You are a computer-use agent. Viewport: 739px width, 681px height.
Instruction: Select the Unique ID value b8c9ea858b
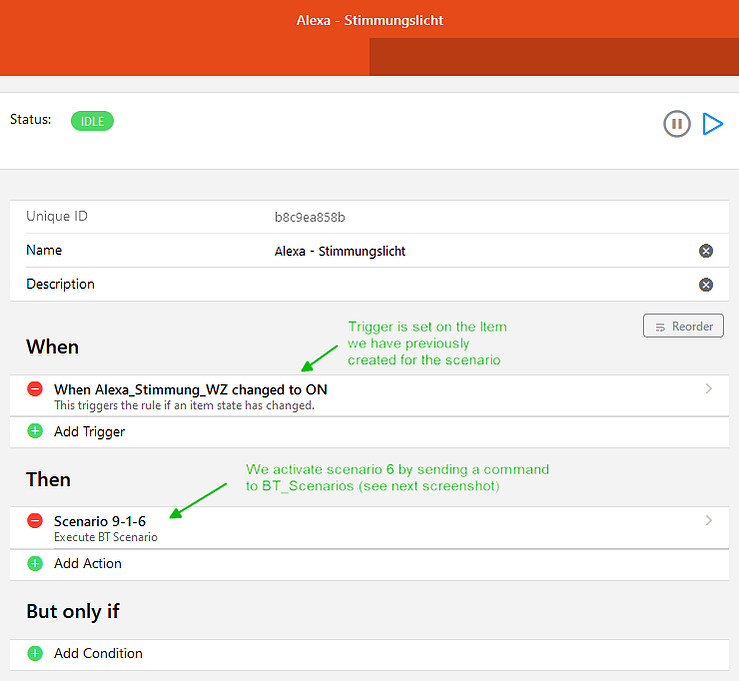coord(310,217)
